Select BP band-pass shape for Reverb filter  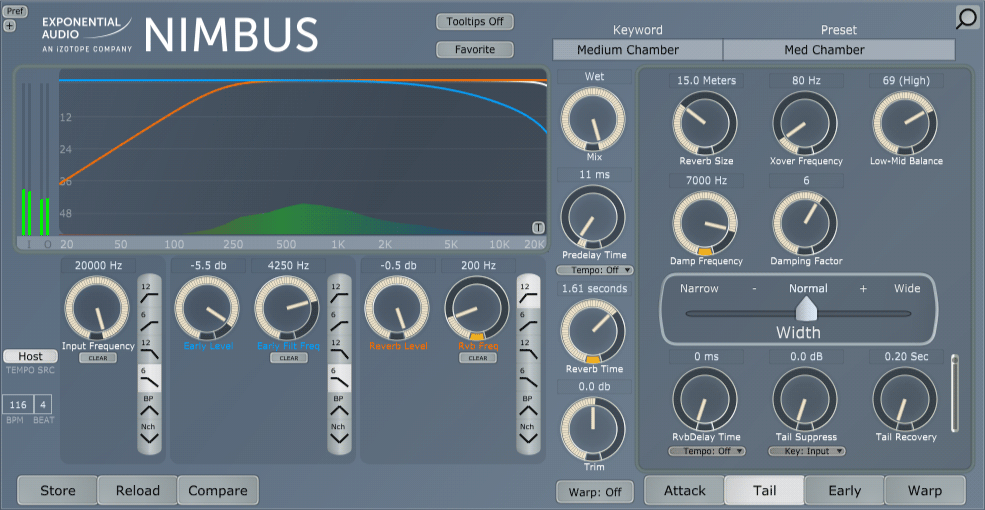click(x=528, y=407)
